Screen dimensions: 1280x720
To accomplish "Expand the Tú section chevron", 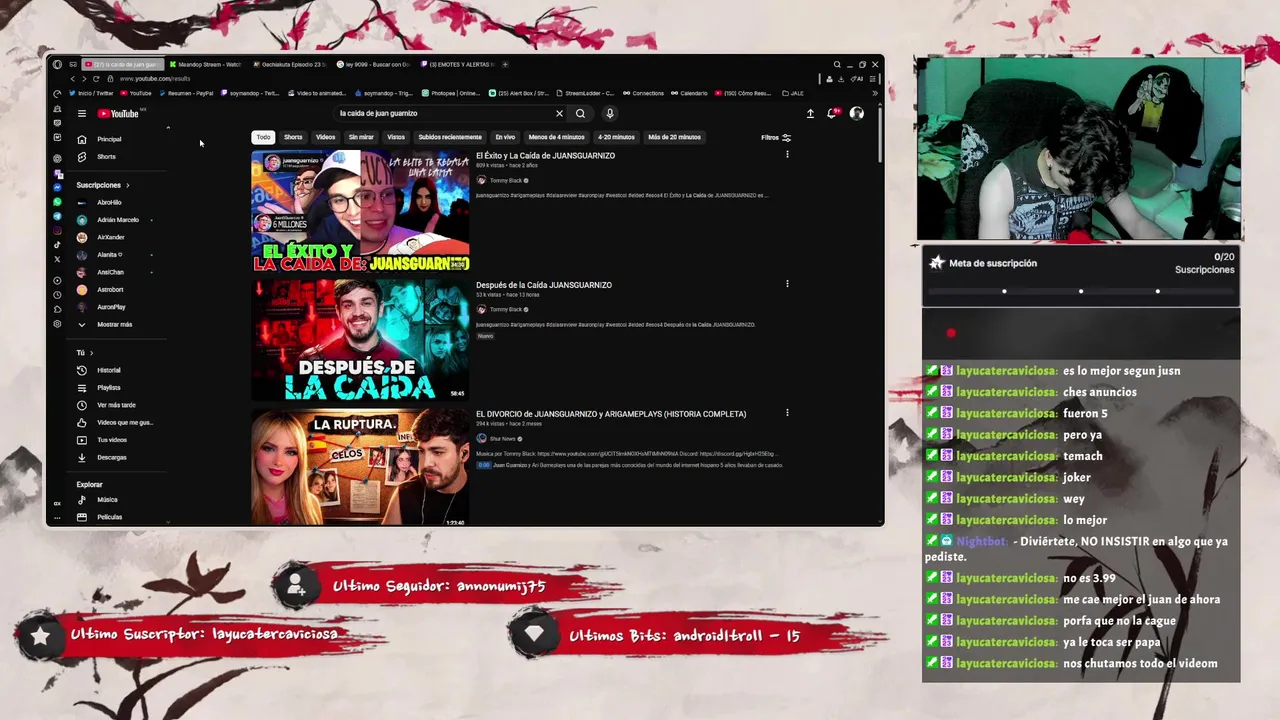I will 91,353.
